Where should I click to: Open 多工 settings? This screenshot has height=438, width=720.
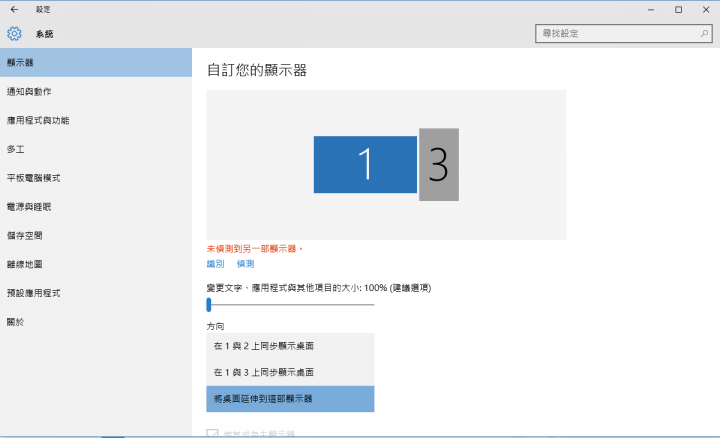pyautogui.click(x=96, y=149)
